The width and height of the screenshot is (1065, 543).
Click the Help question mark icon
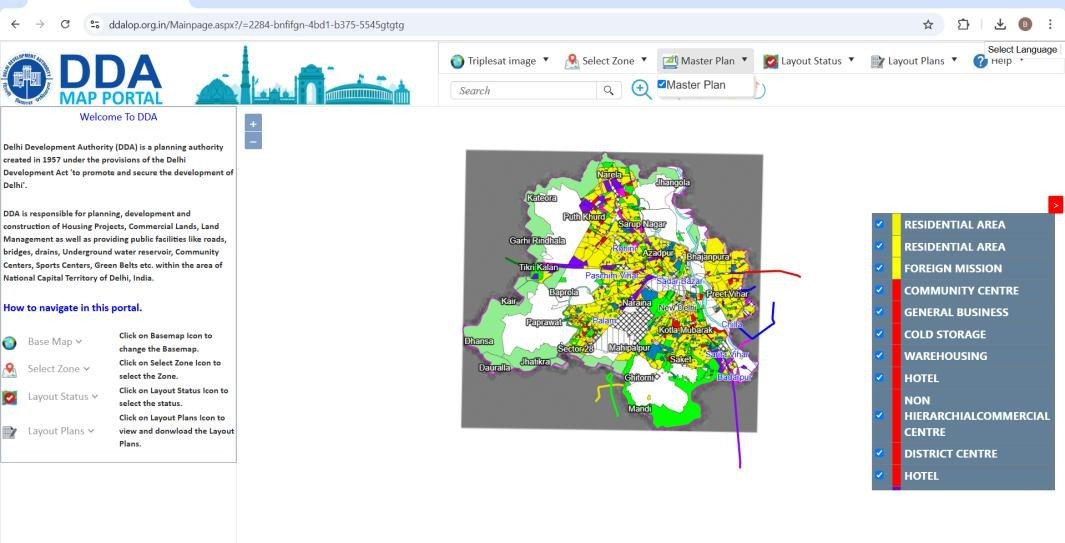[980, 61]
